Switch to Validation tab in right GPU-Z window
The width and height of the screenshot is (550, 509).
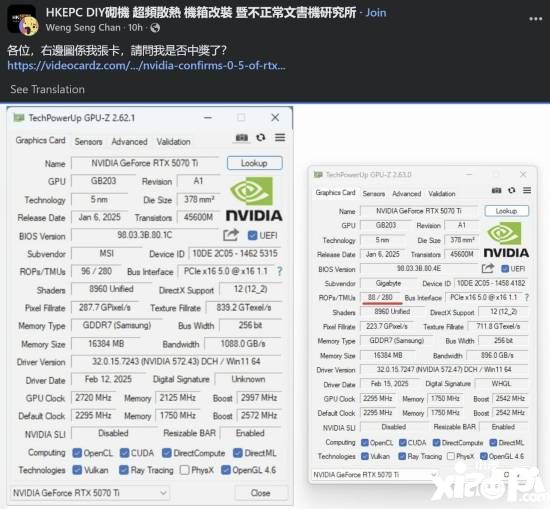click(442, 194)
